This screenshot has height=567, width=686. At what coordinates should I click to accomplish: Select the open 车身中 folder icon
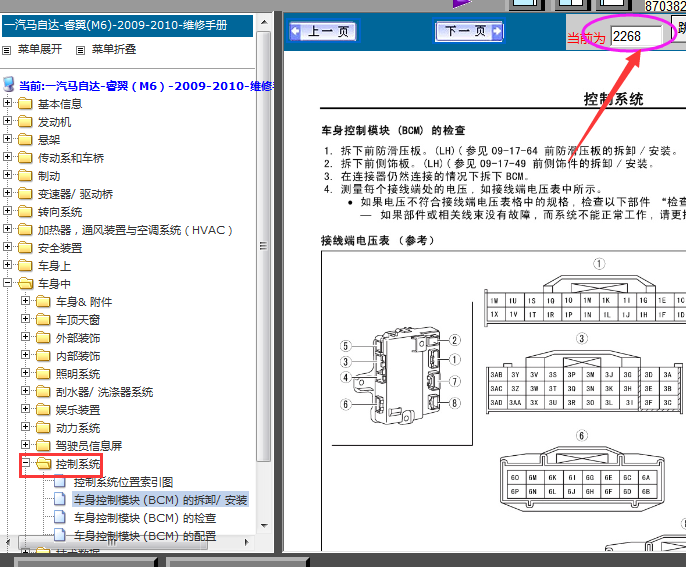26,284
